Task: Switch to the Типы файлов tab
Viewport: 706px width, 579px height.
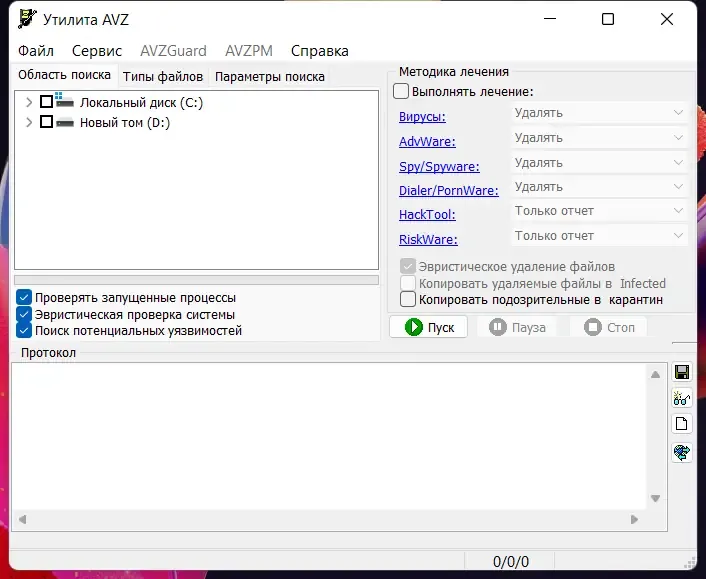Action: point(163,77)
